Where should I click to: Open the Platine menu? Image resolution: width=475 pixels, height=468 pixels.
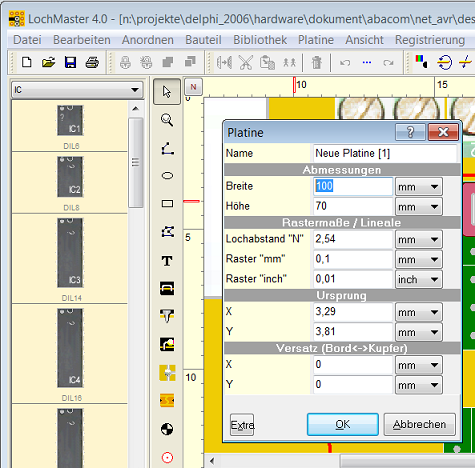316,40
